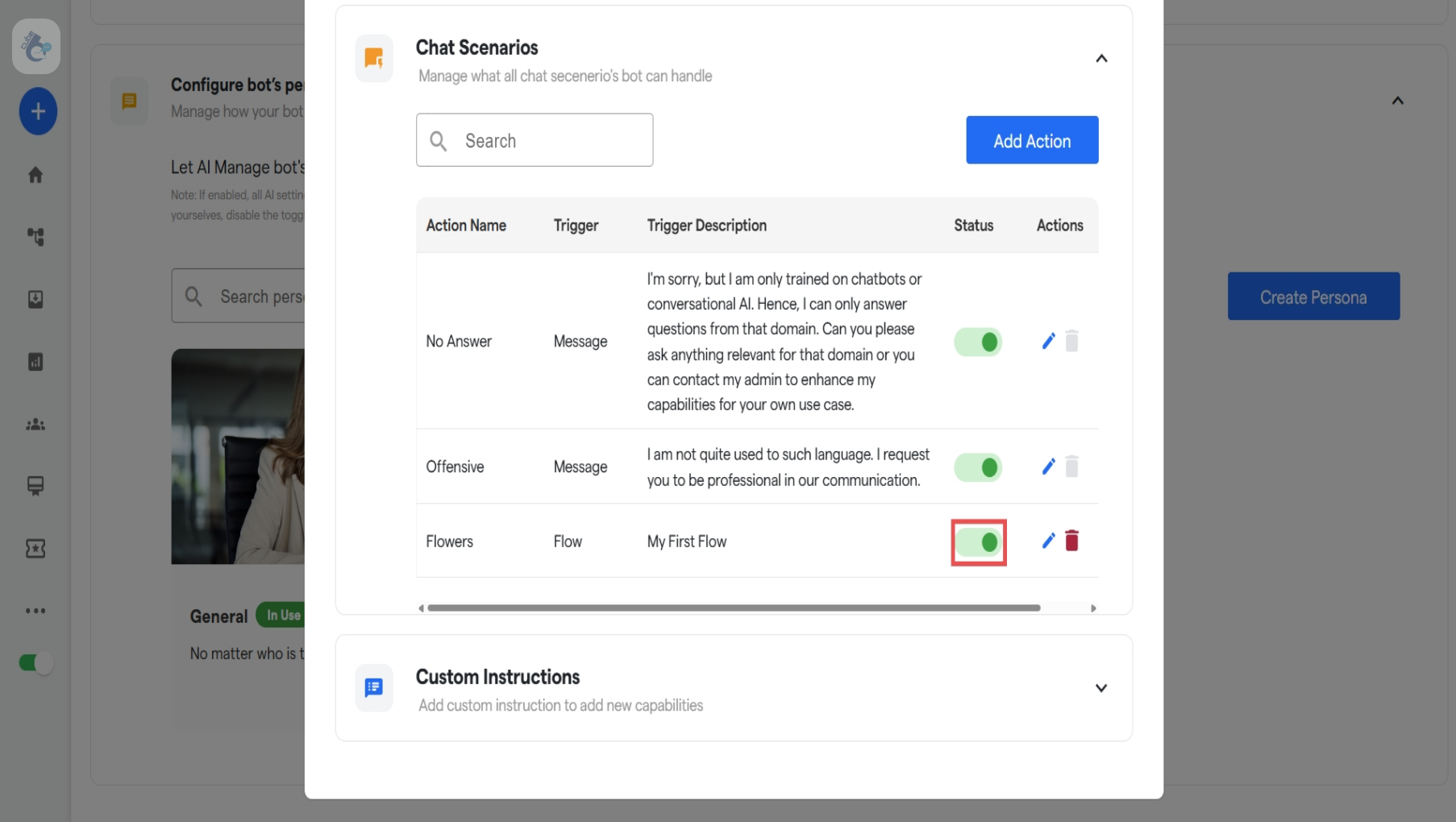Toggle the highlighted Flowers status switch
Viewport: 1456px width, 822px height.
click(978, 542)
